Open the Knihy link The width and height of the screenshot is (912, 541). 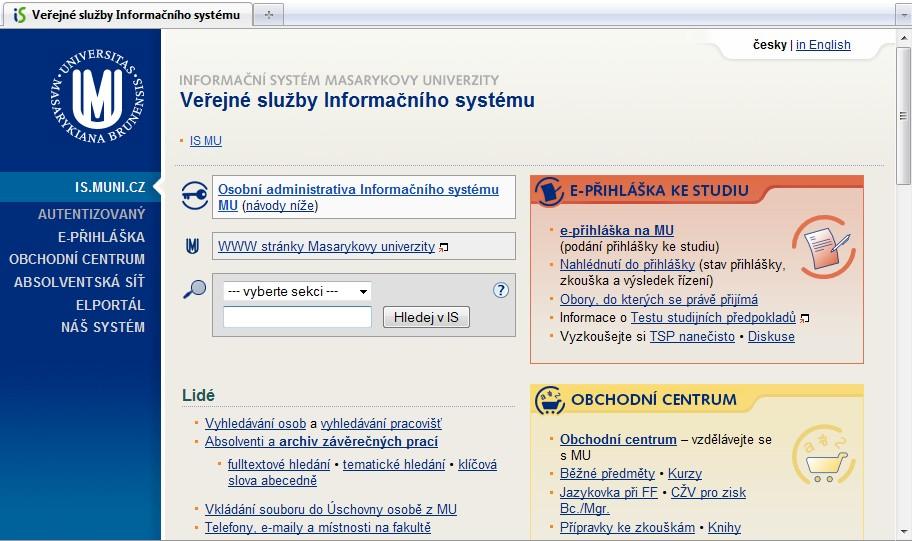pos(724,527)
